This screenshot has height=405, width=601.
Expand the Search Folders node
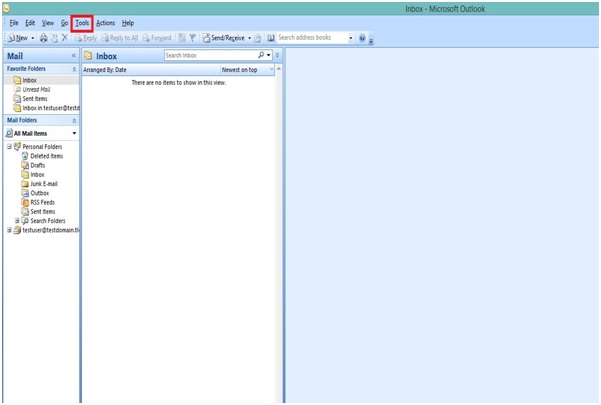17,221
